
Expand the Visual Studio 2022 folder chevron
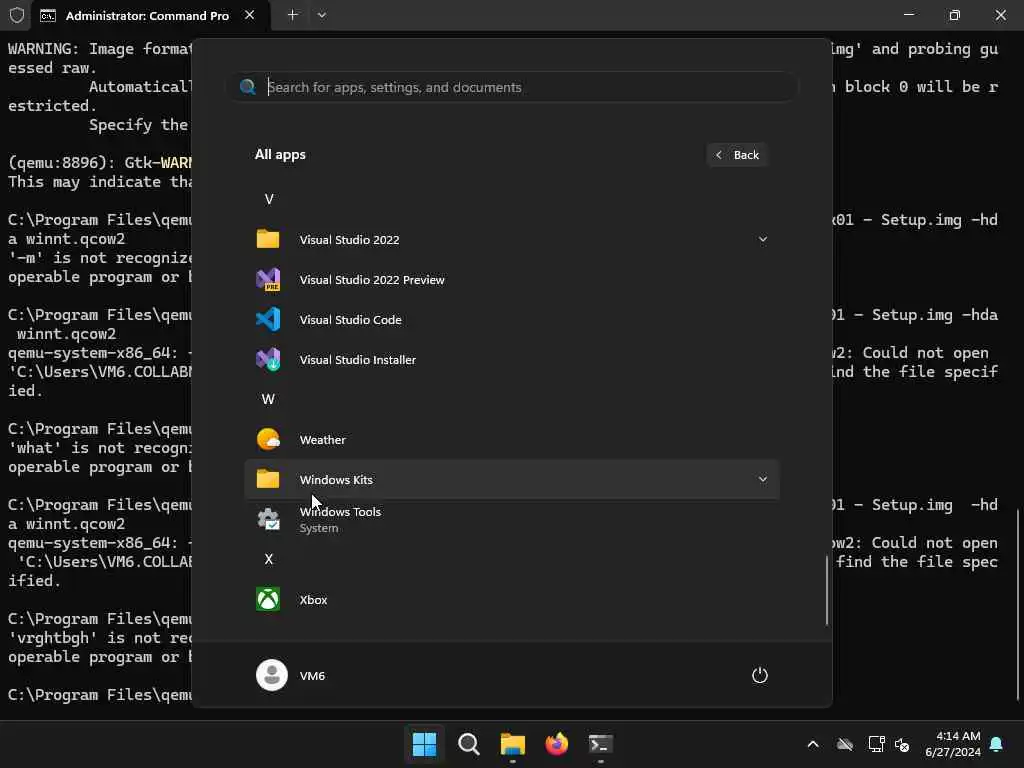point(763,240)
